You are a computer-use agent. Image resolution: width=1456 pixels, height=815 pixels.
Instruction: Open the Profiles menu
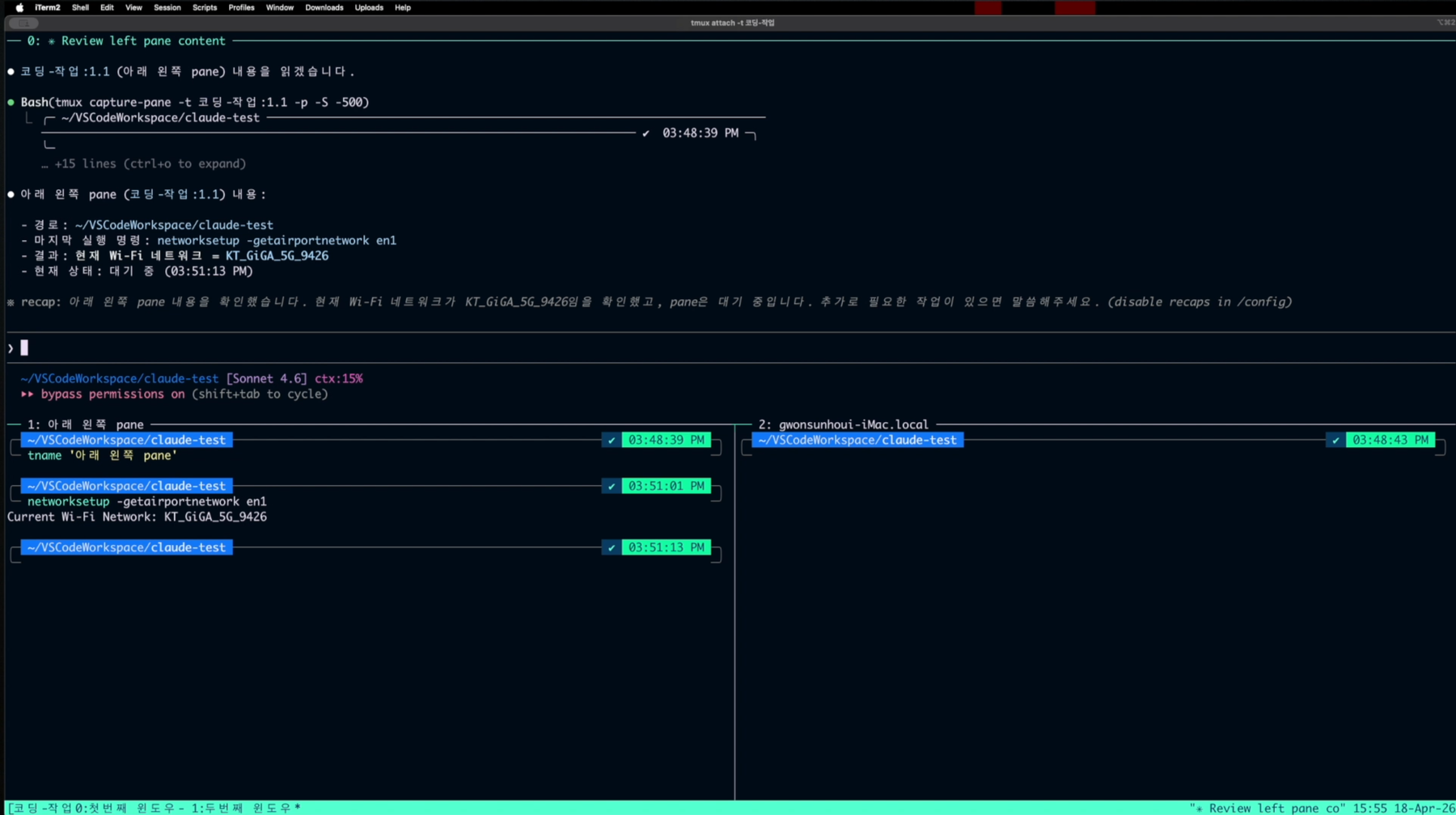coord(241,7)
